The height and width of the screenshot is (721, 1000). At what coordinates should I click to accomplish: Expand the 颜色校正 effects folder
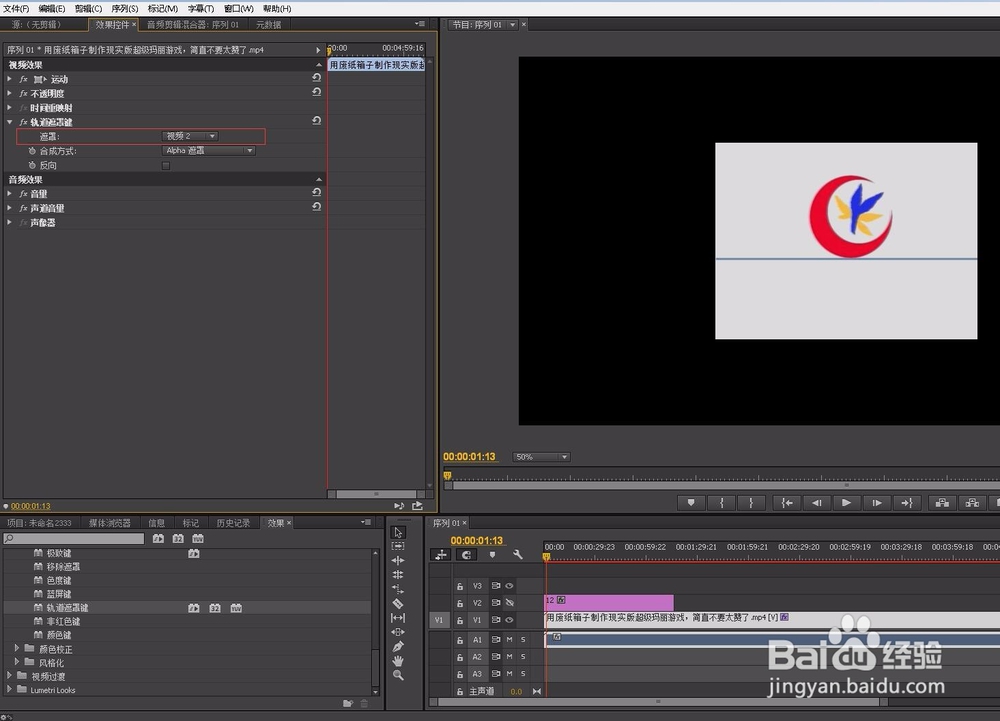click(x=17, y=648)
